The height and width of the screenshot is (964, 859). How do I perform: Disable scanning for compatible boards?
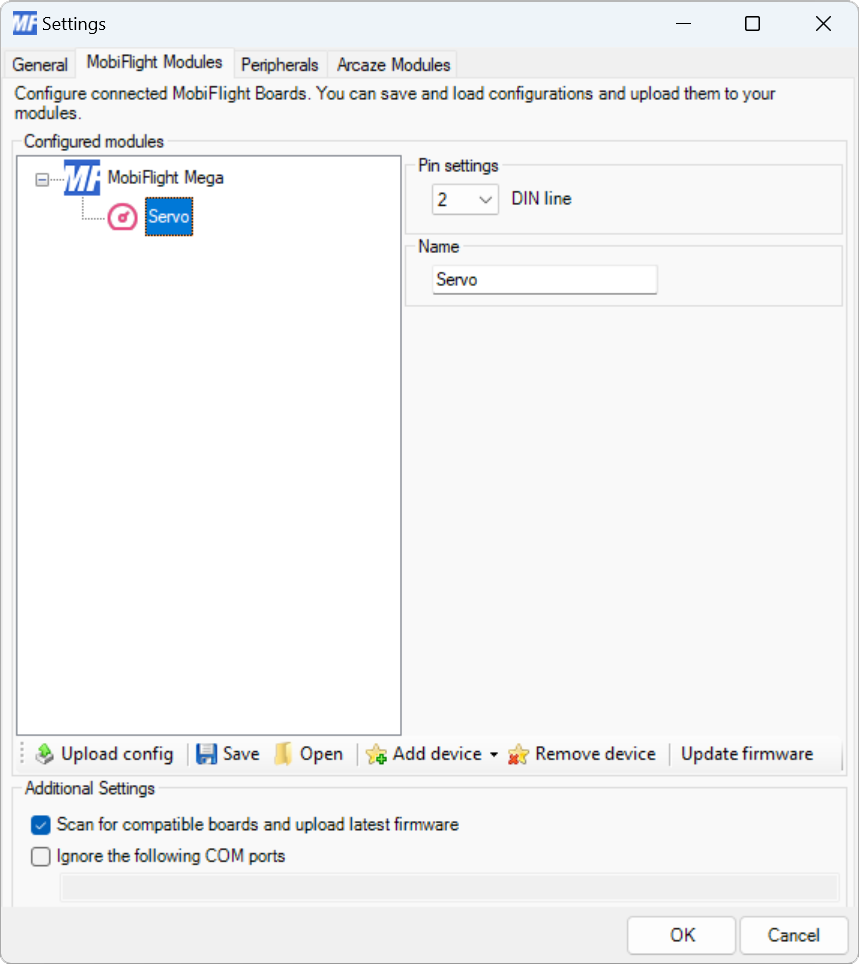pyautogui.click(x=41, y=825)
